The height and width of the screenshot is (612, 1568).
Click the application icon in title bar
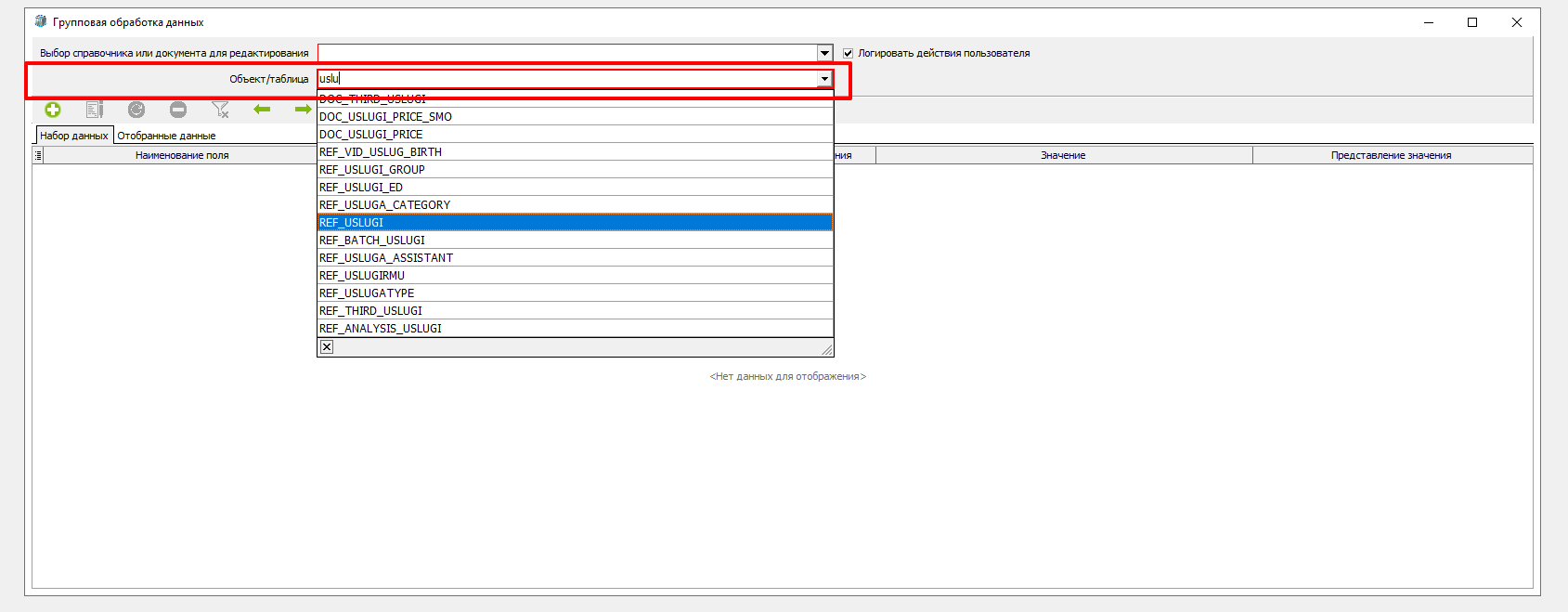40,21
